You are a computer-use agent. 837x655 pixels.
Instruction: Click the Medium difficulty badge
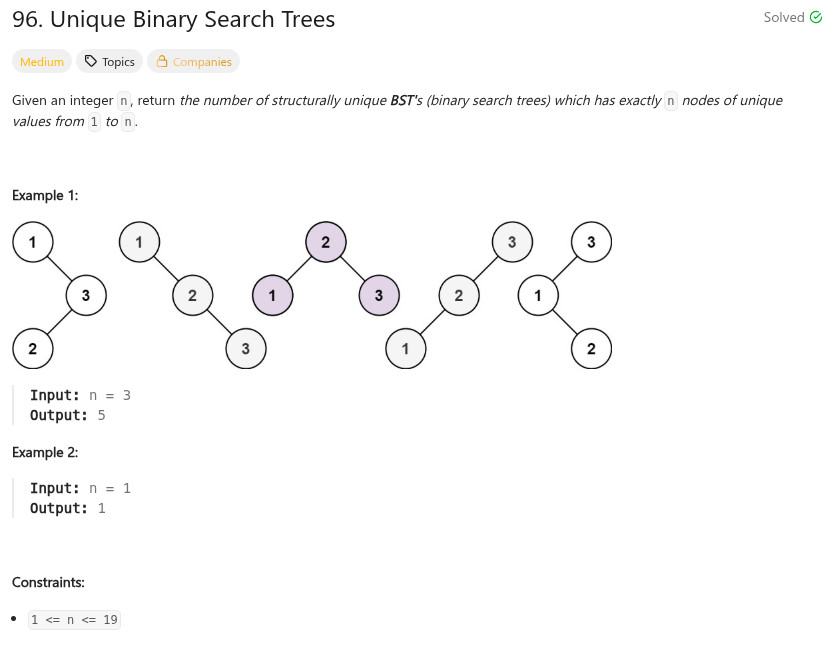tap(42, 62)
